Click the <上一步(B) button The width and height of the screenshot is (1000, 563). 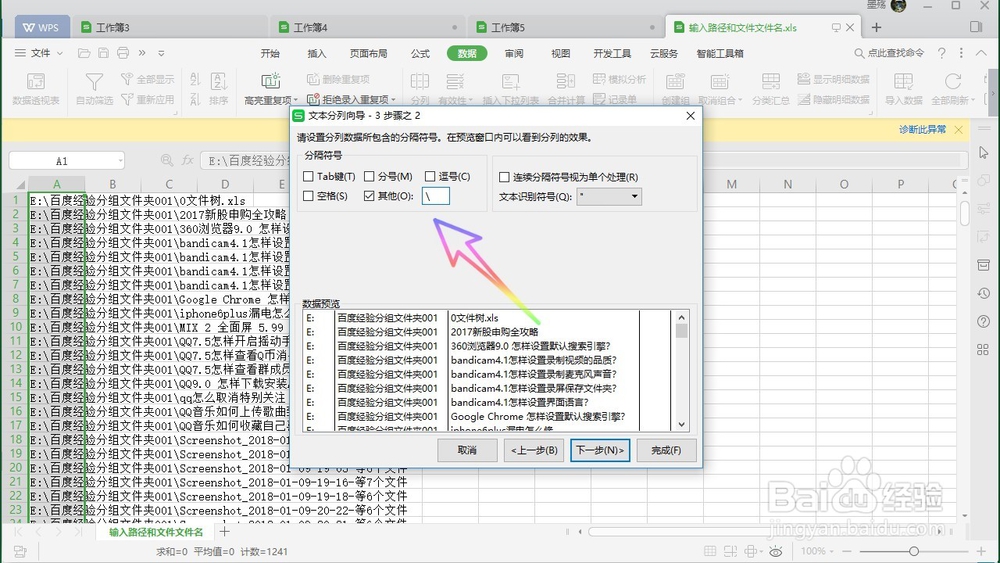534,450
